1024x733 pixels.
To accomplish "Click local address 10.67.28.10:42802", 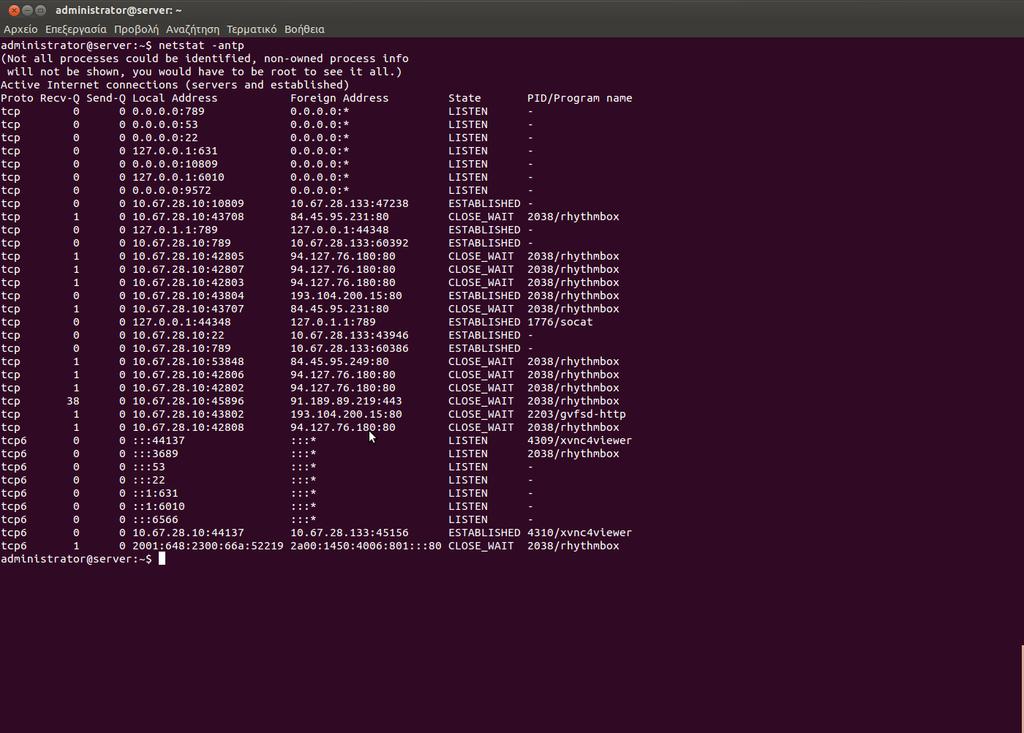I will pos(187,388).
